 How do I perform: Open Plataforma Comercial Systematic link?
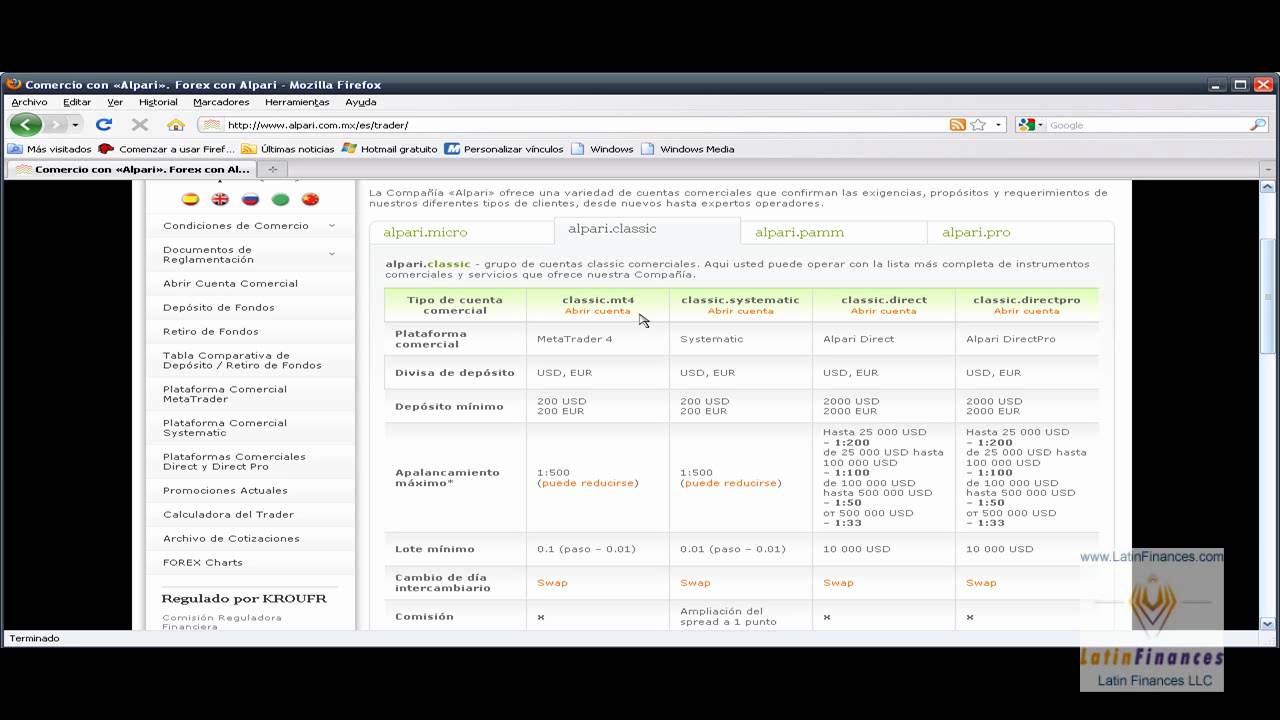coord(225,428)
